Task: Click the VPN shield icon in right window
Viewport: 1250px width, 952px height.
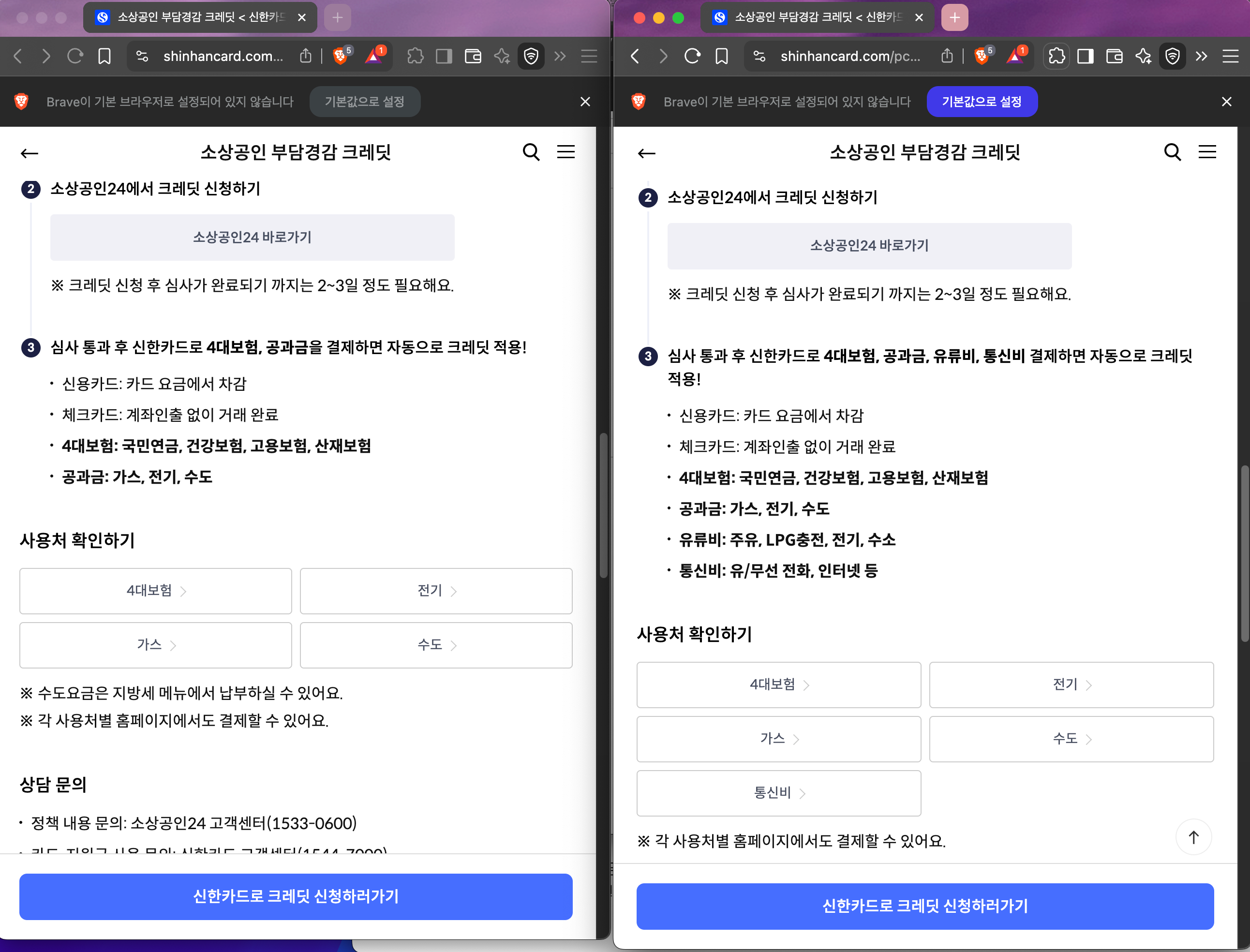Action: pyautogui.click(x=1173, y=56)
